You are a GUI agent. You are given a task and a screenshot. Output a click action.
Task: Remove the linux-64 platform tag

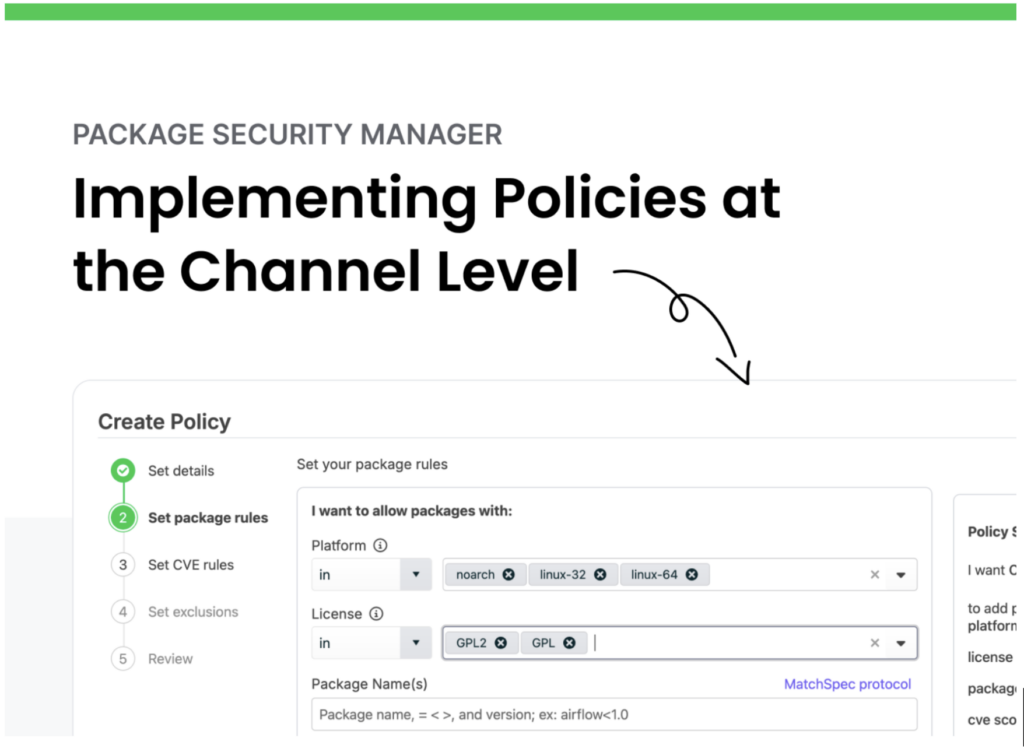coord(691,575)
